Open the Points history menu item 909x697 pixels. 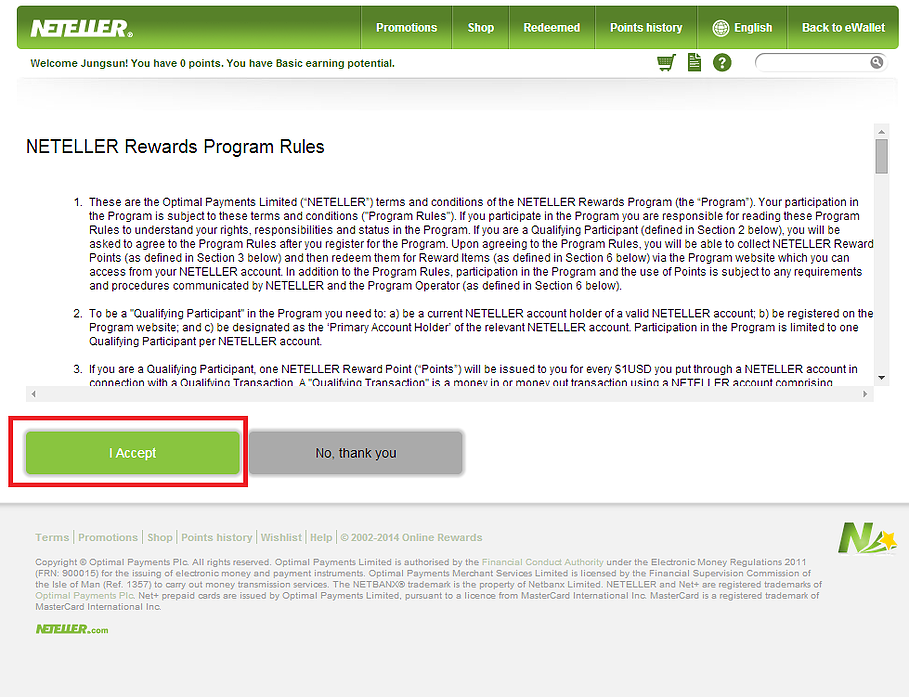(646, 27)
